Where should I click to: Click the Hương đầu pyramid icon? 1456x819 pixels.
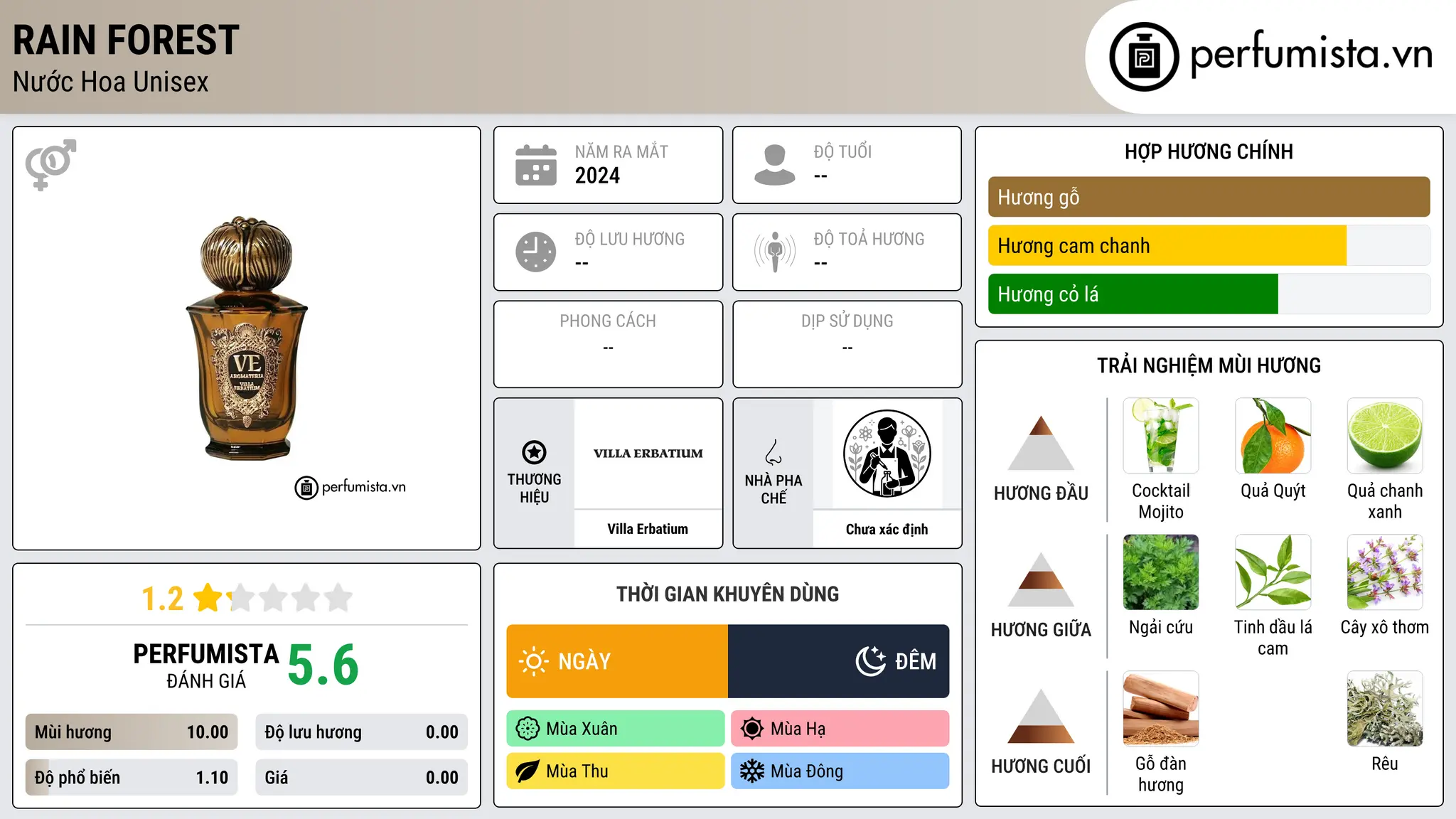coord(1041,443)
